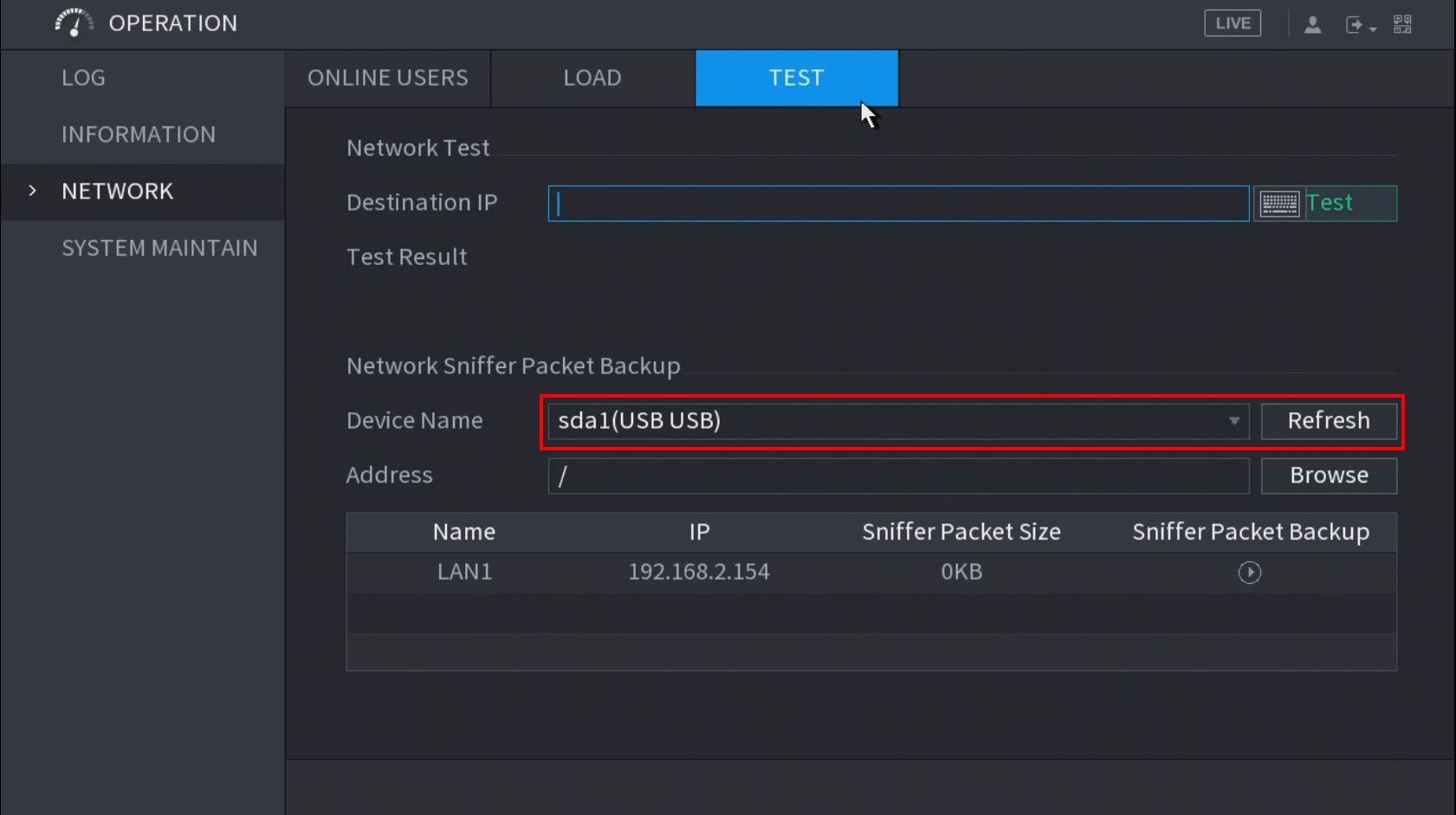Screen dimensions: 1456x815
Task: Open LOG in the sidebar
Action: point(83,78)
